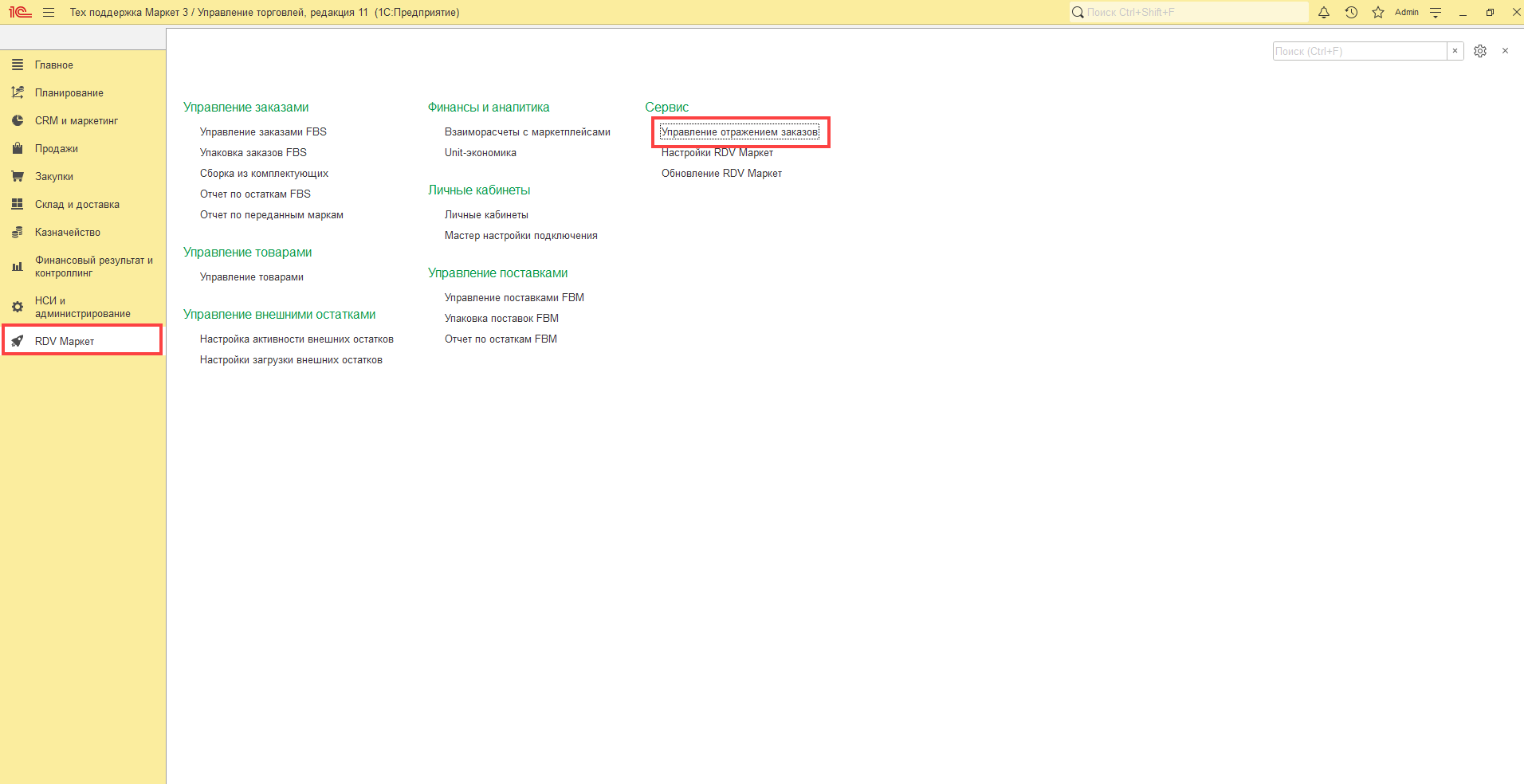Open Сборка из комплектующих

pos(264,174)
